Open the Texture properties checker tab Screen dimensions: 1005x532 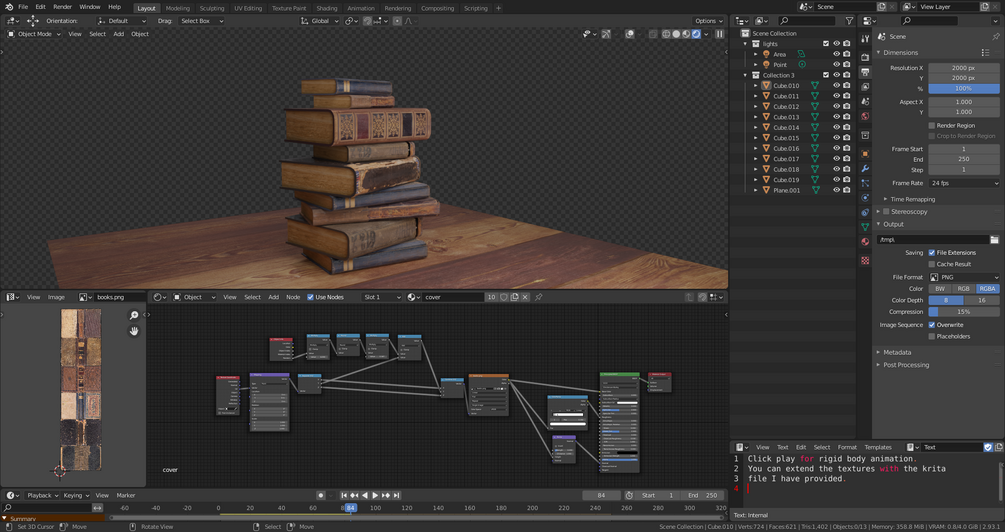coord(865,261)
